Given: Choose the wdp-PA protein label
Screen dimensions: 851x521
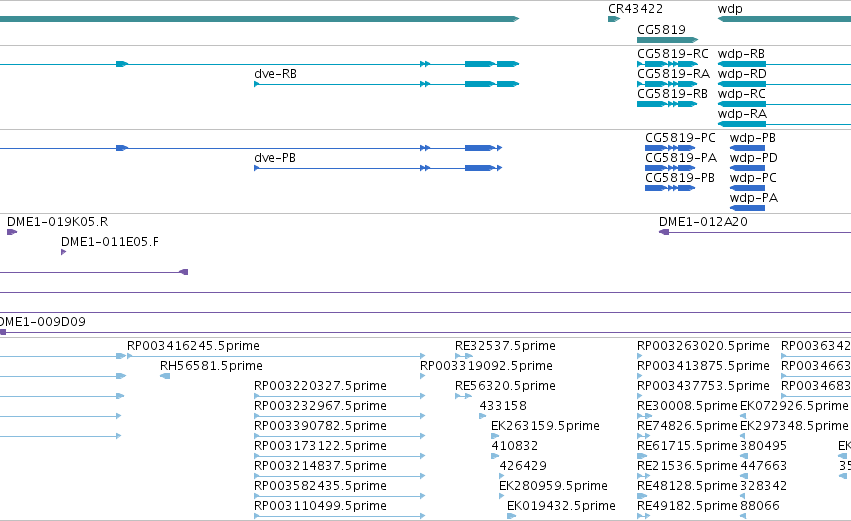Looking at the screenshot, I should coord(753,198).
